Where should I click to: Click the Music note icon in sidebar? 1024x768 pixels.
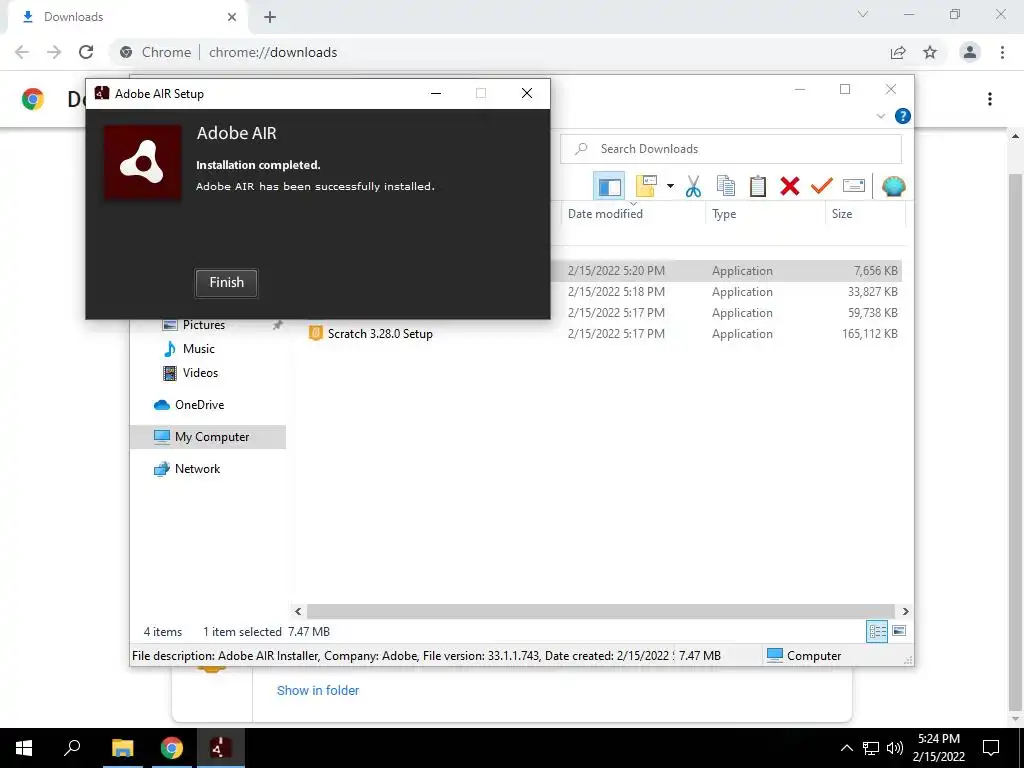point(170,349)
